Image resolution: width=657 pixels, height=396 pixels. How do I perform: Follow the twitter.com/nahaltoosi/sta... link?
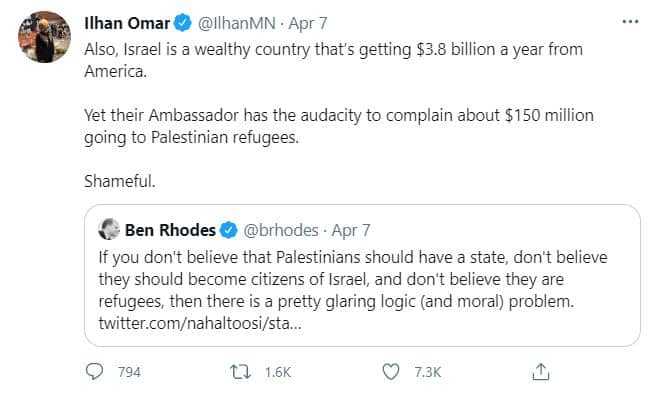pyautogui.click(x=200, y=323)
